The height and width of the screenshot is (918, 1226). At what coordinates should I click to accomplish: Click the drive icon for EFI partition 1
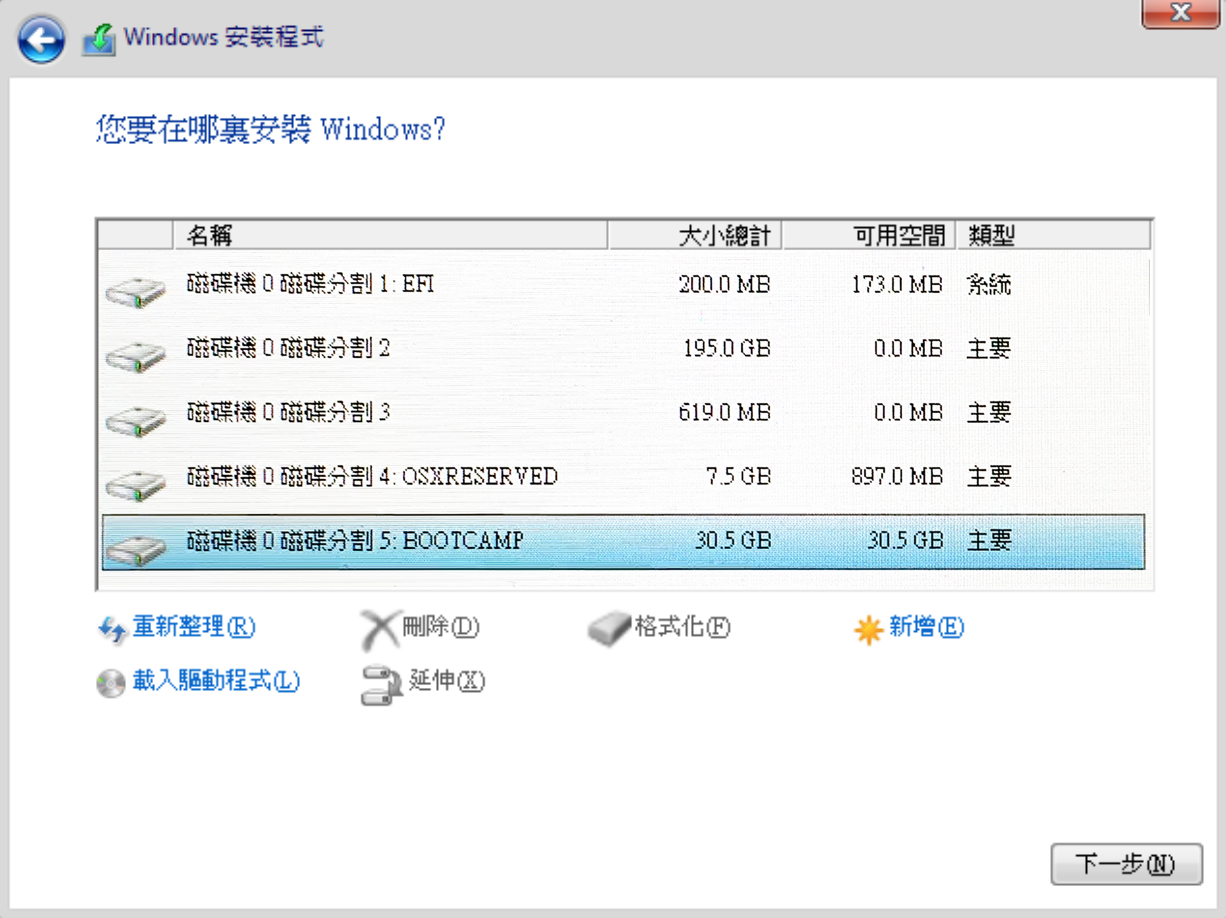pos(134,292)
